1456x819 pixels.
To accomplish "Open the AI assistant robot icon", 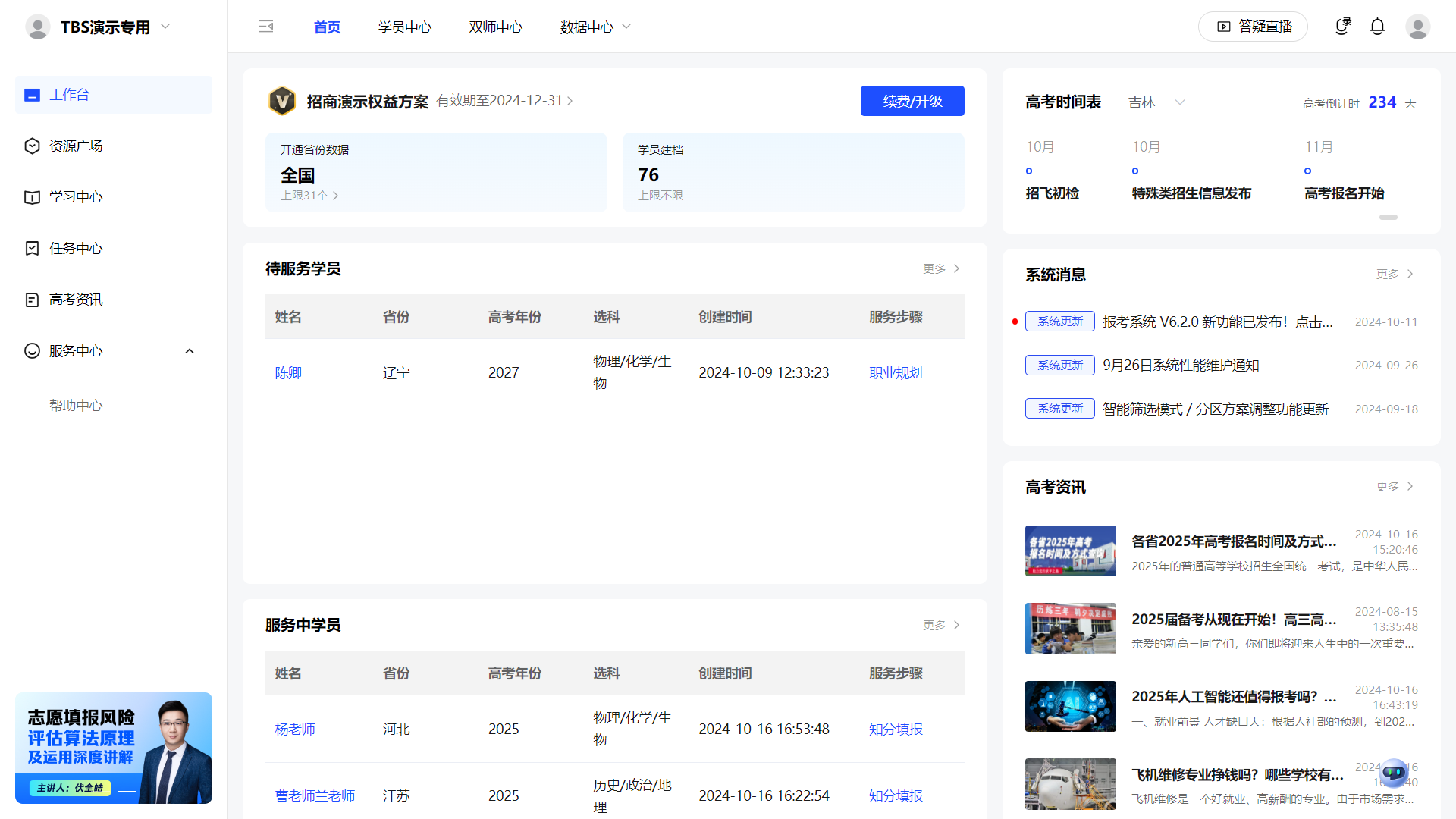I will pos(1394,773).
